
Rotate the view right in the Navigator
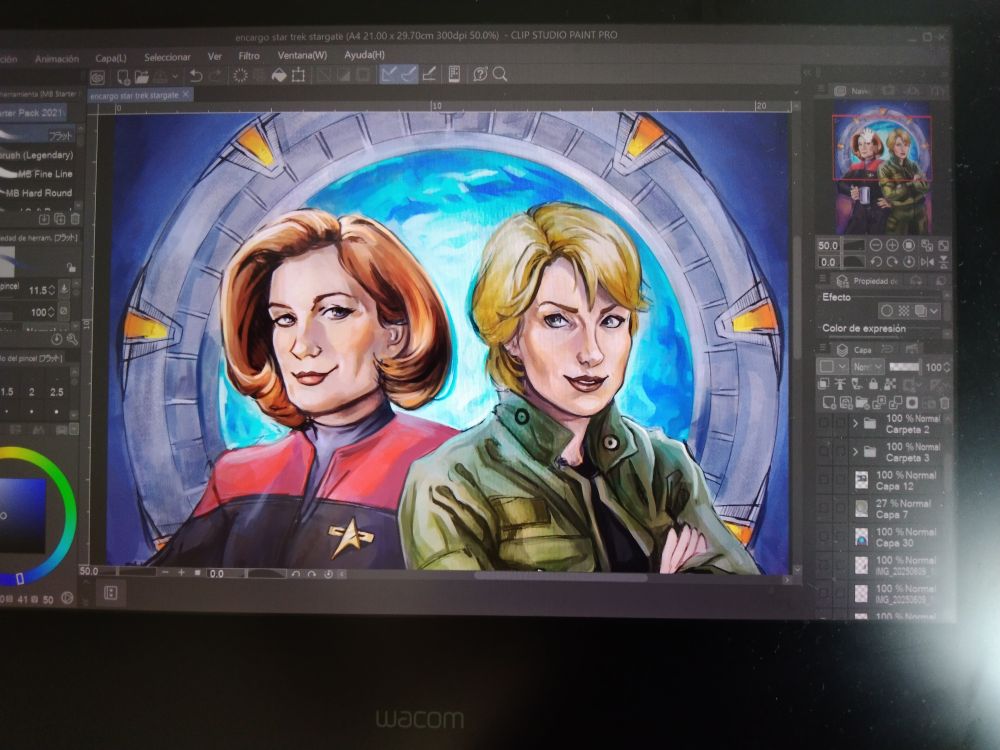tap(892, 261)
